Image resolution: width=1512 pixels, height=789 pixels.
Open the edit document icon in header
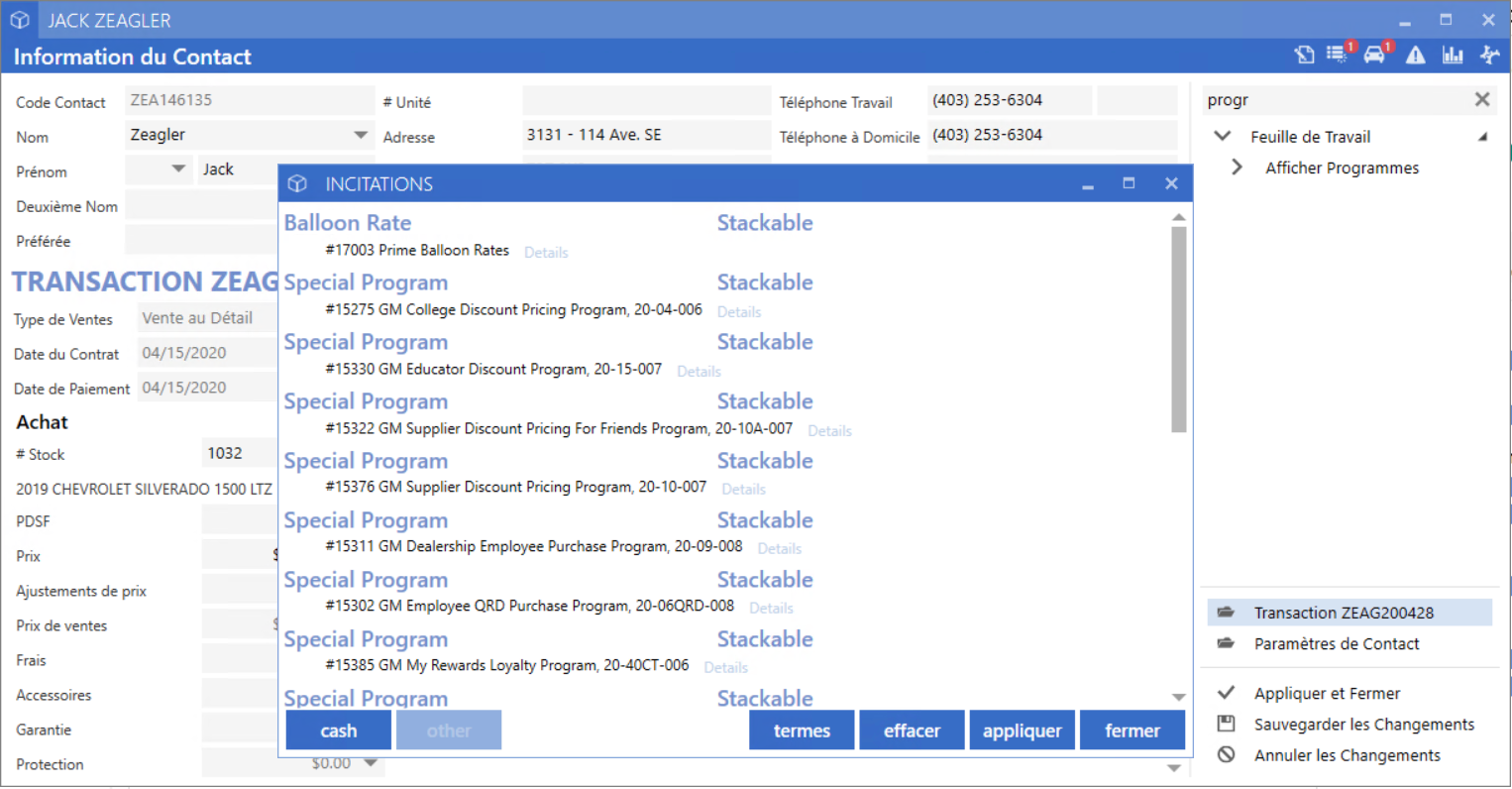1304,56
